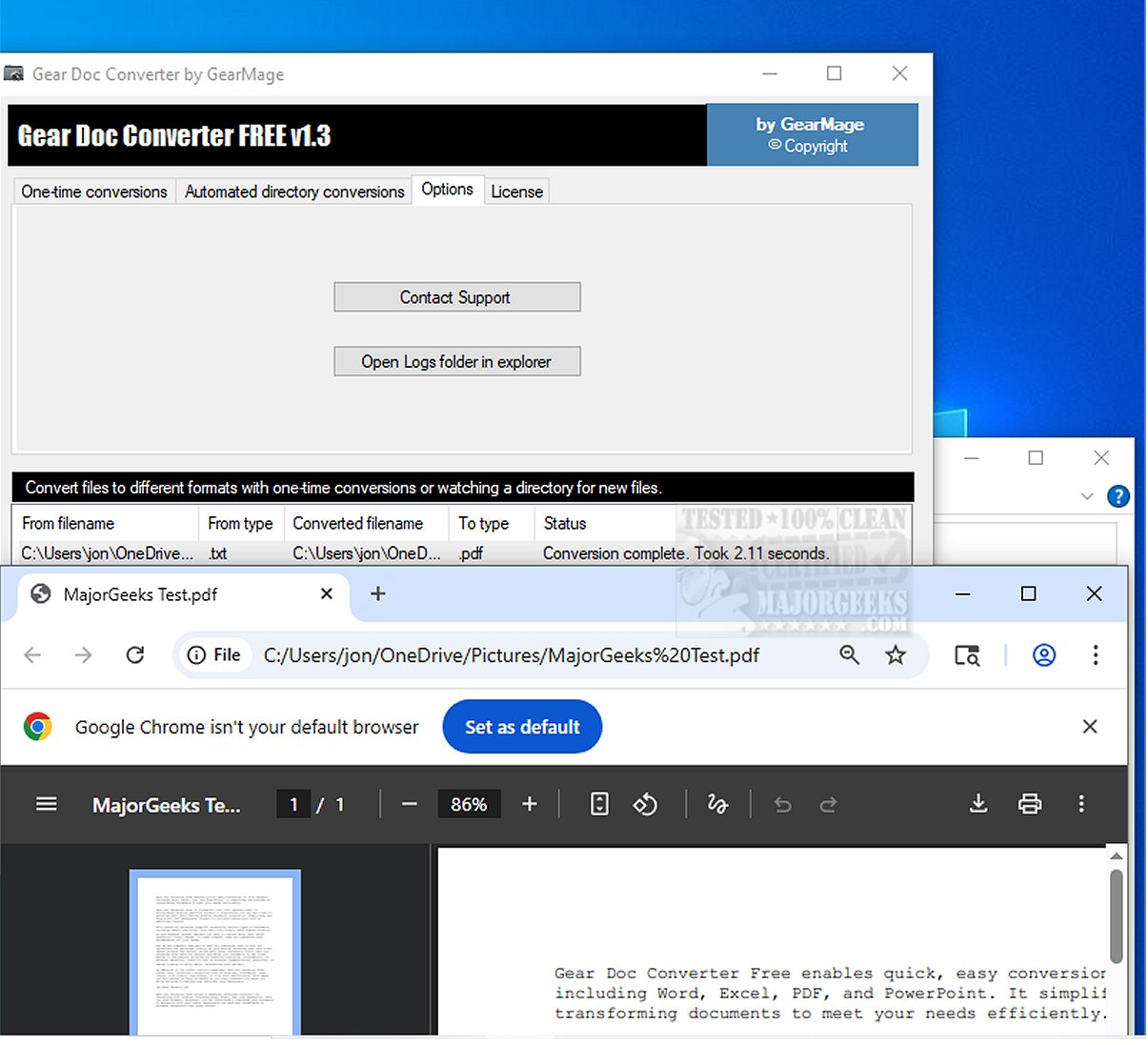Viewport: 1148px width, 1045px height.
Task: Click the Converted filename column header
Action: pyautogui.click(x=366, y=523)
